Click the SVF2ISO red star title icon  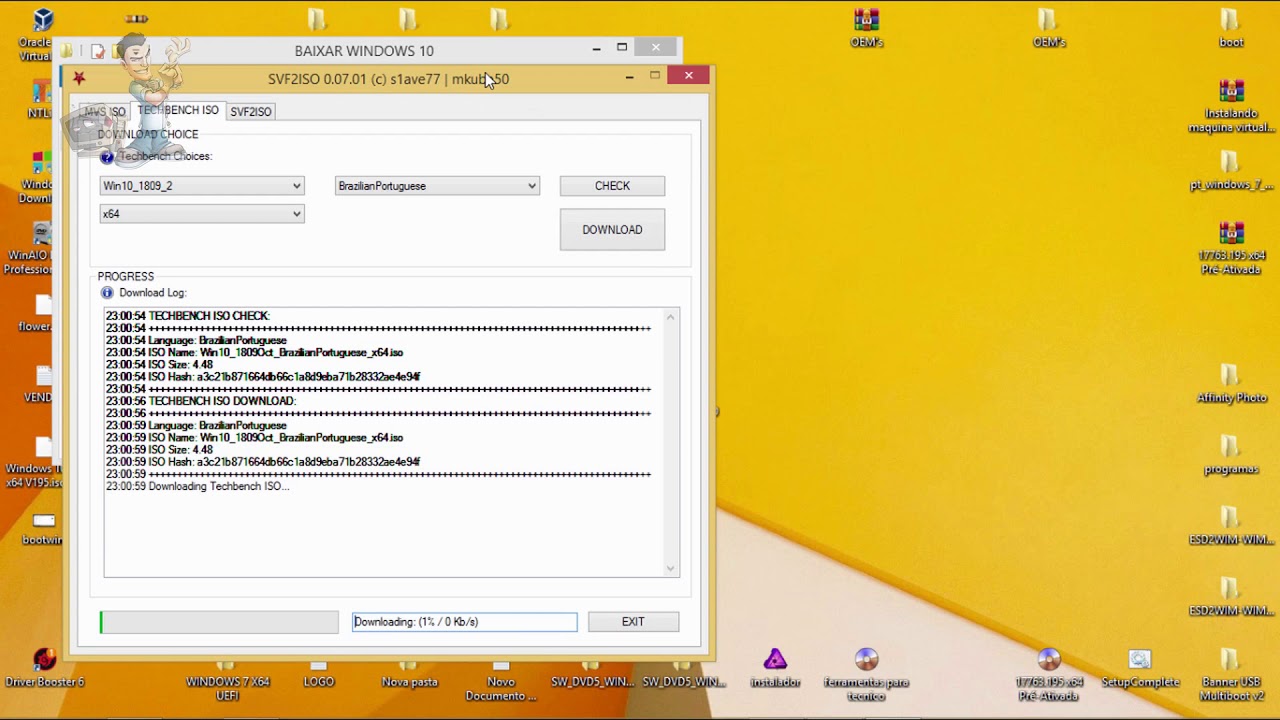pyautogui.click(x=79, y=78)
